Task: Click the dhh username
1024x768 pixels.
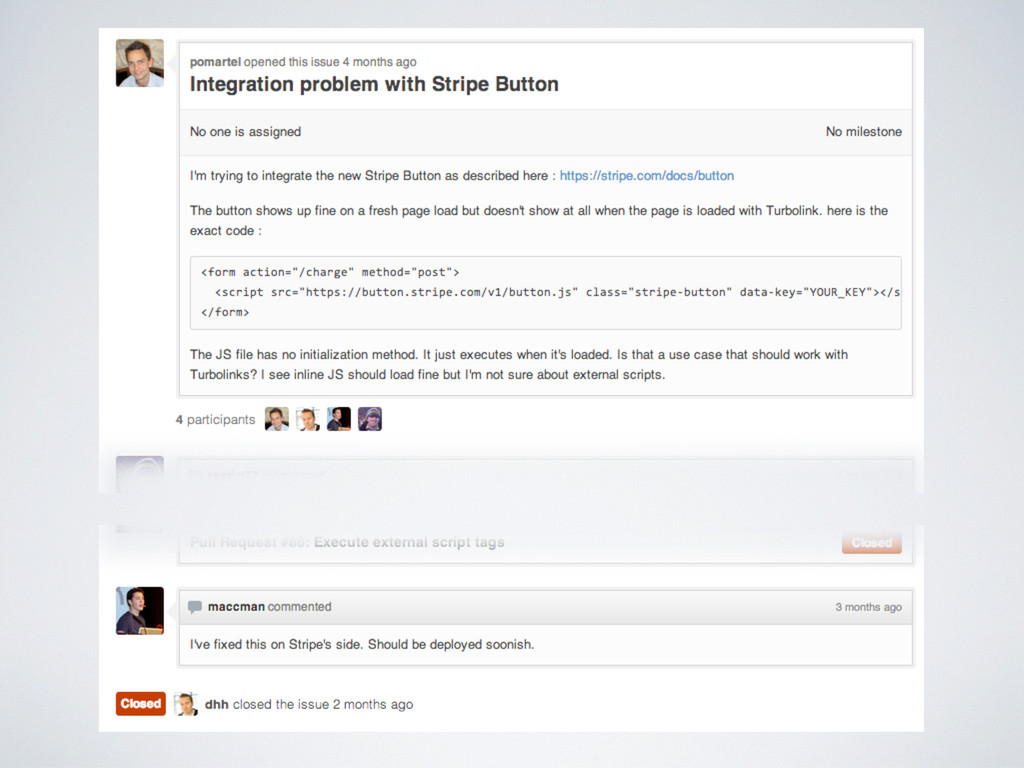Action: (x=217, y=705)
